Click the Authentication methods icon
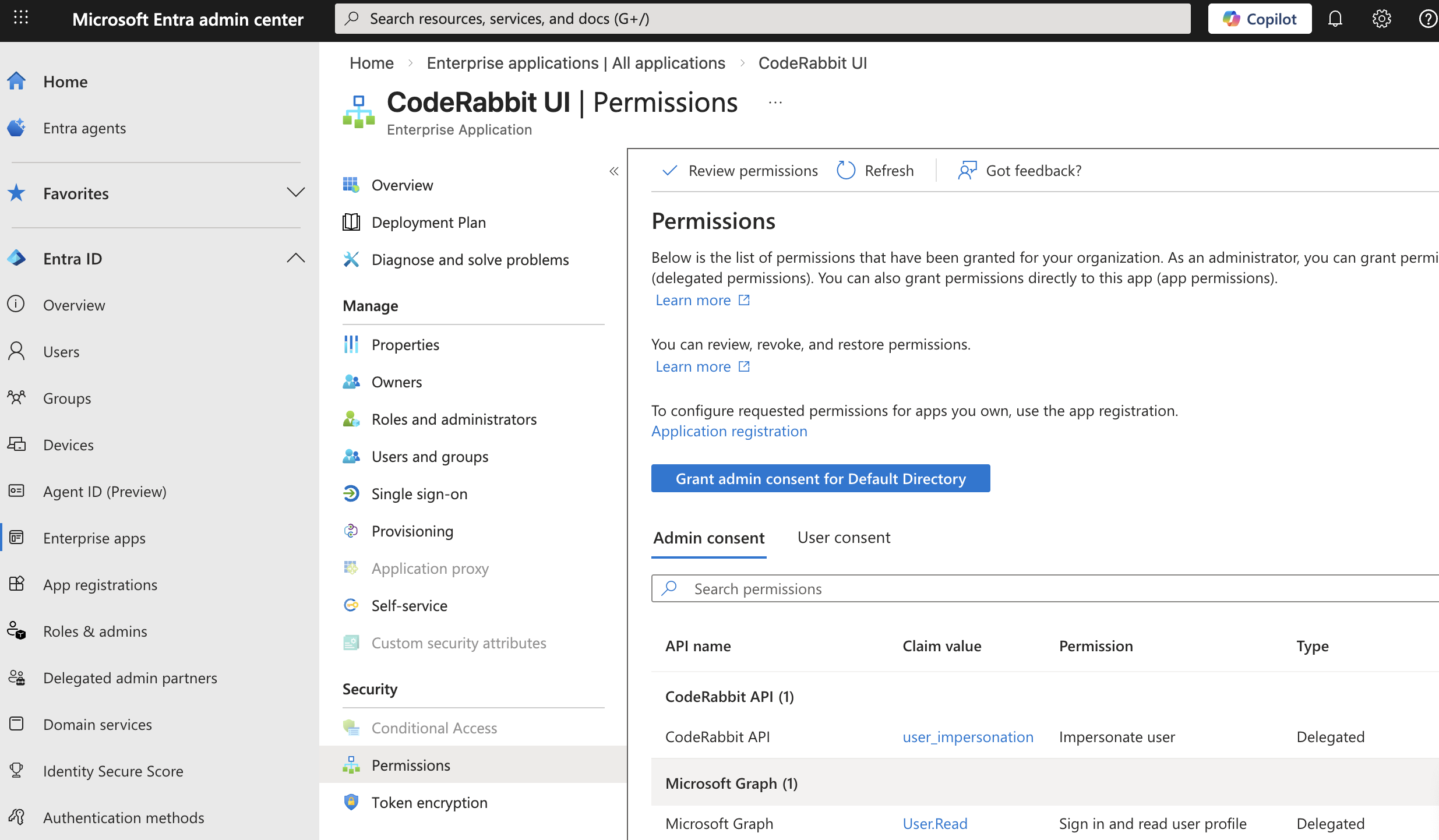The height and width of the screenshot is (840, 1439). [16, 817]
